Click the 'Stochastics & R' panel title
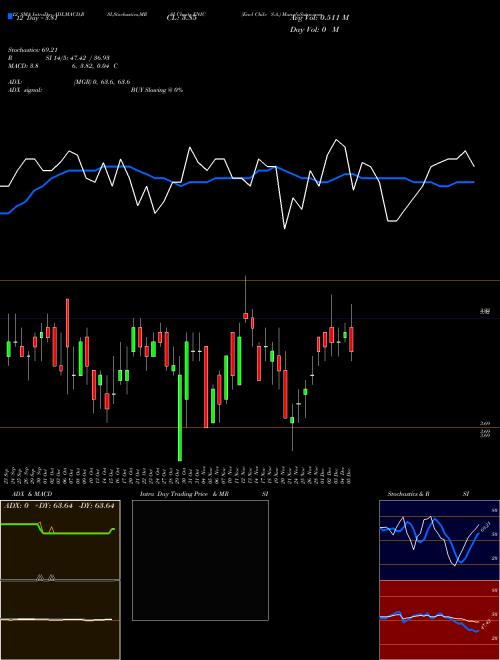The height and width of the screenshot is (660, 500). (408, 494)
